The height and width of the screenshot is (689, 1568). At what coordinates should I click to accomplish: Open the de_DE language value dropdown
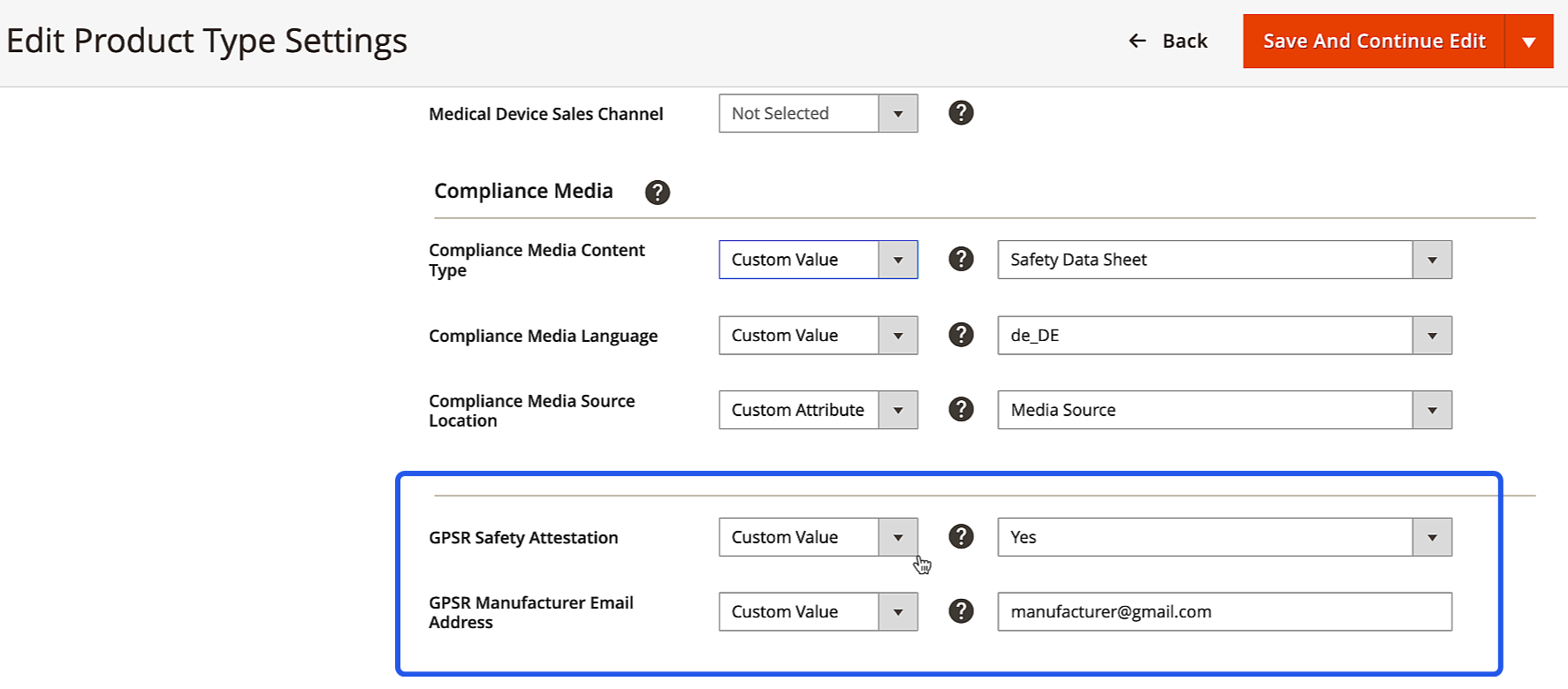1224,336
